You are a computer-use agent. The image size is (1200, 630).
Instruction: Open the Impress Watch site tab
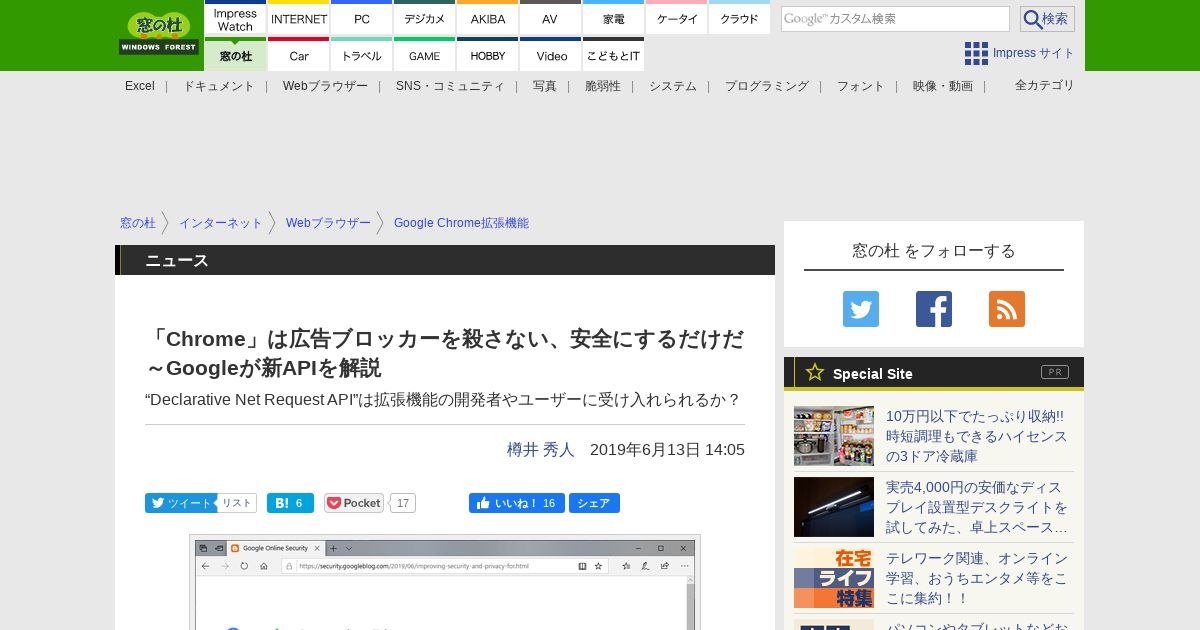tap(235, 18)
